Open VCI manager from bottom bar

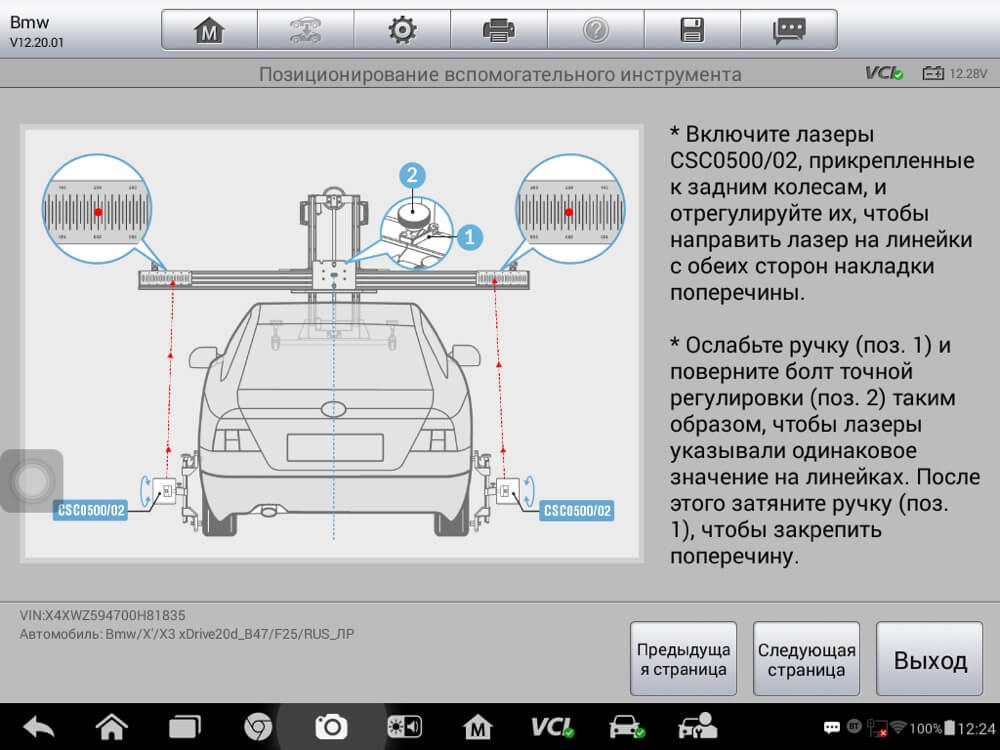click(552, 727)
